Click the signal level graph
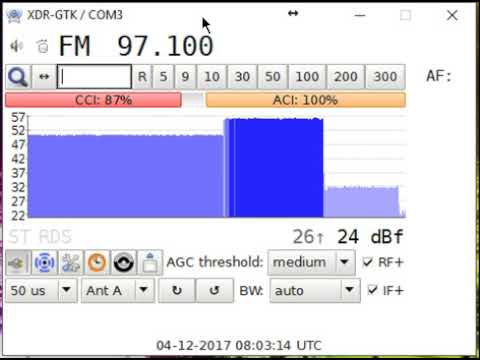The height and width of the screenshot is (360, 480). tap(207, 166)
